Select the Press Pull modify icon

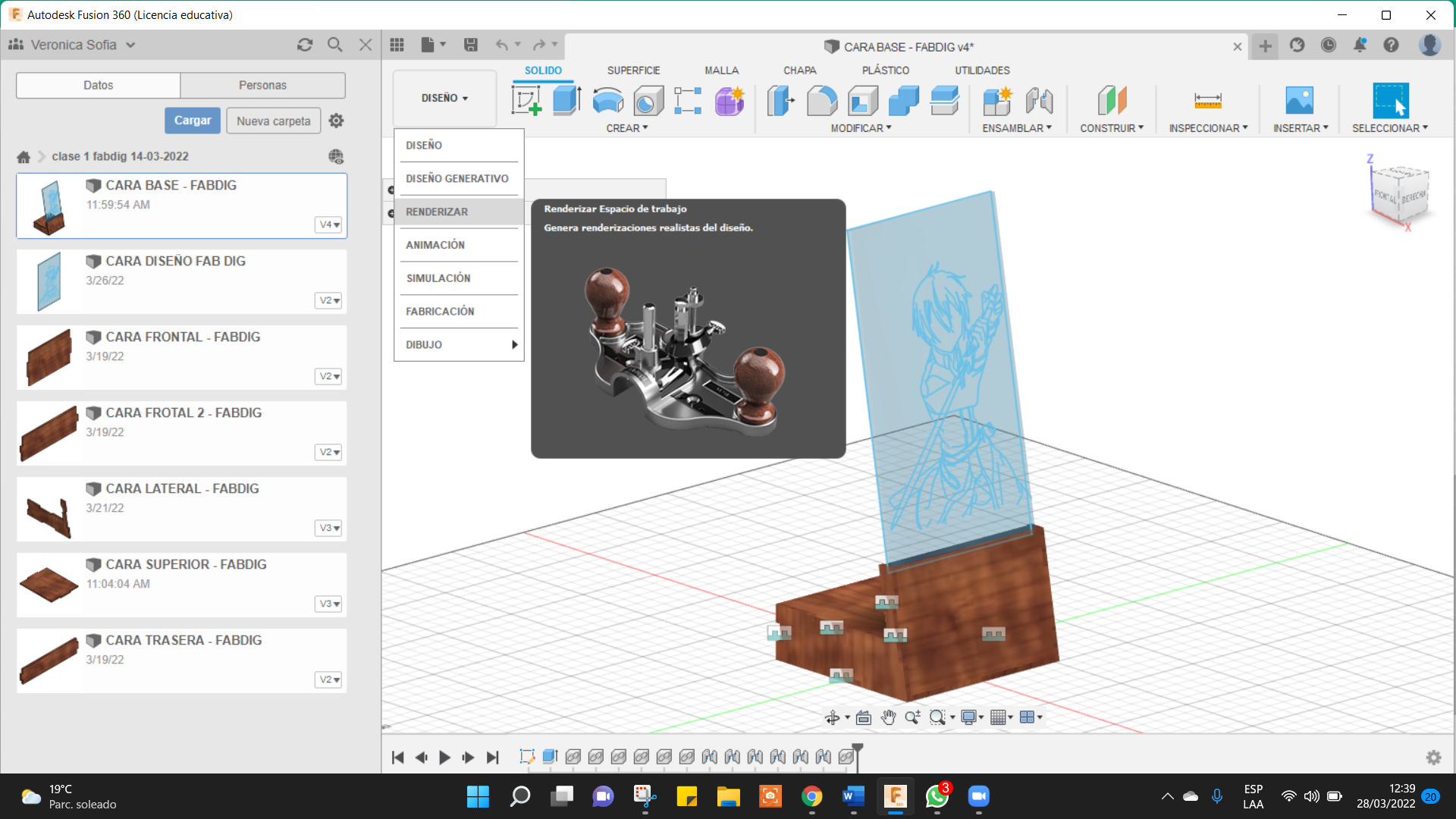(780, 100)
